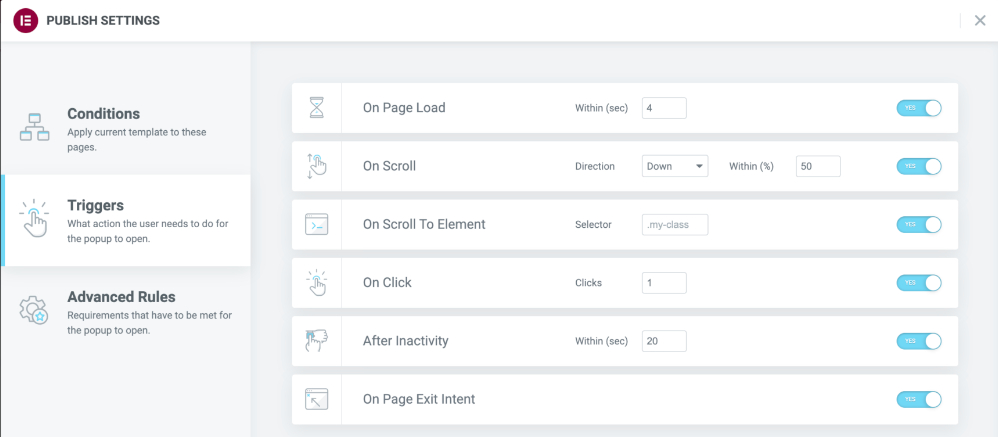Click the Direction label text
The width and height of the screenshot is (998, 437).
(594, 166)
